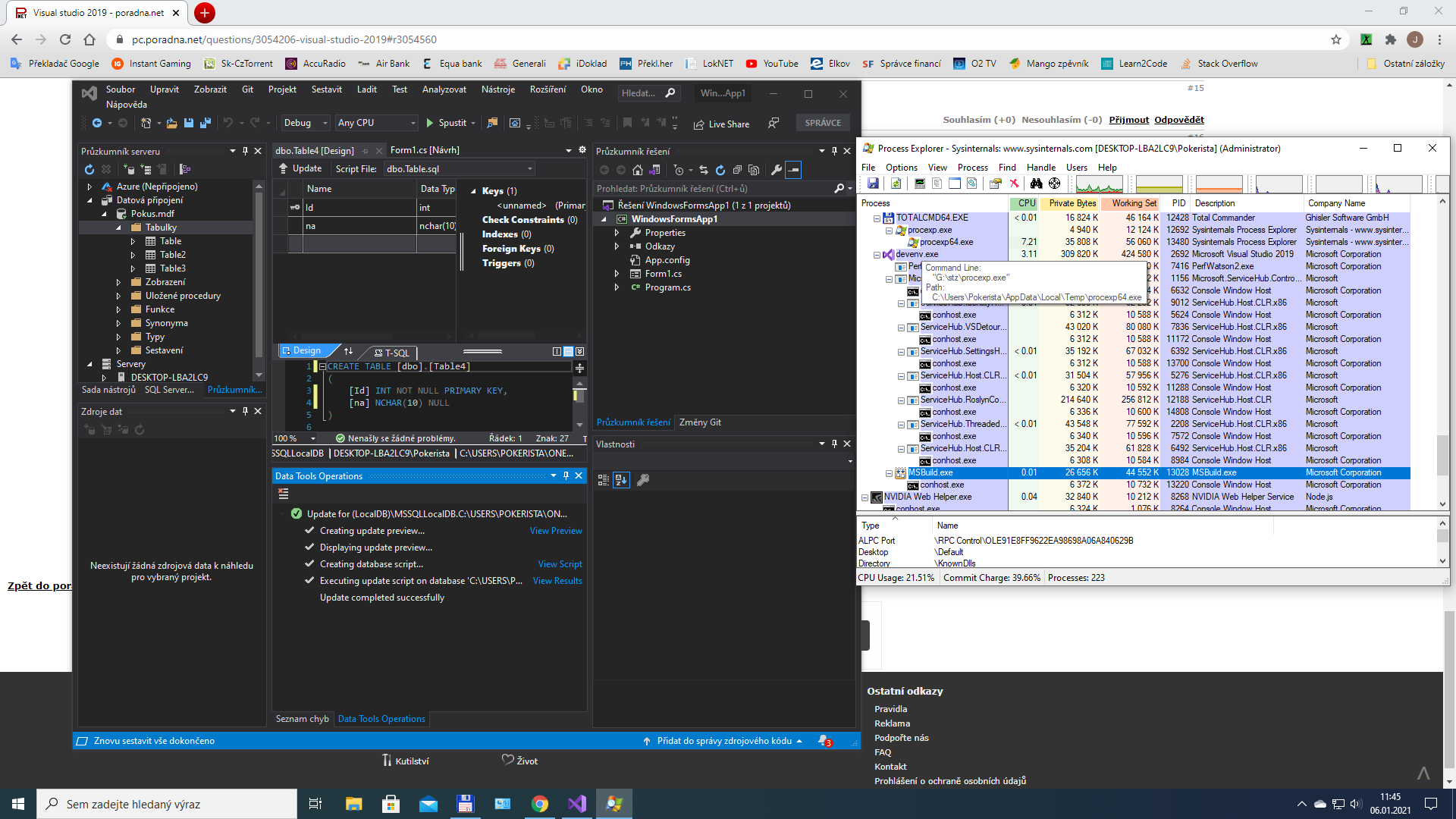Open the Script File dbo.Table.sql dropdown
The image size is (1456, 819).
529,168
